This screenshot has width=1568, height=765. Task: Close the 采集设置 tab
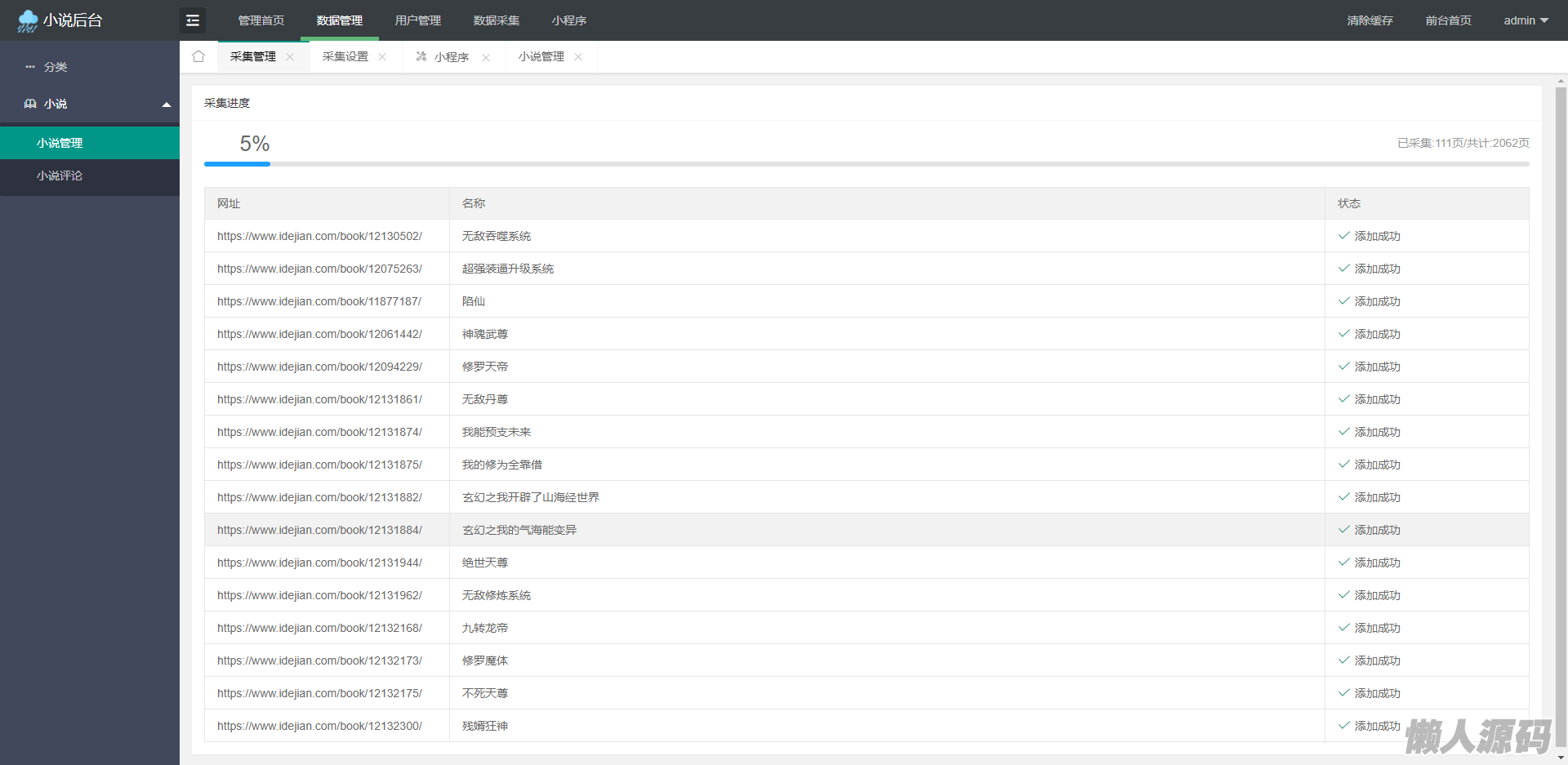tap(382, 57)
